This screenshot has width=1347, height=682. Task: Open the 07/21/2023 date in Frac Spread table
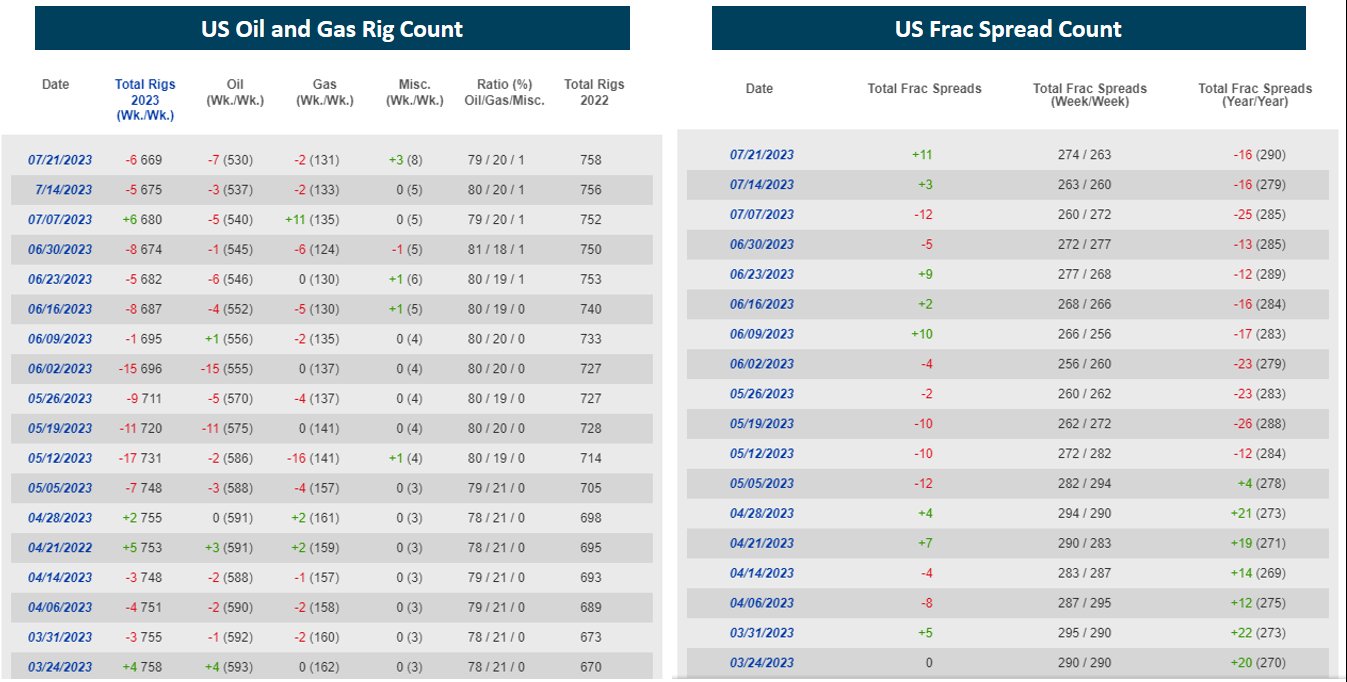point(762,155)
